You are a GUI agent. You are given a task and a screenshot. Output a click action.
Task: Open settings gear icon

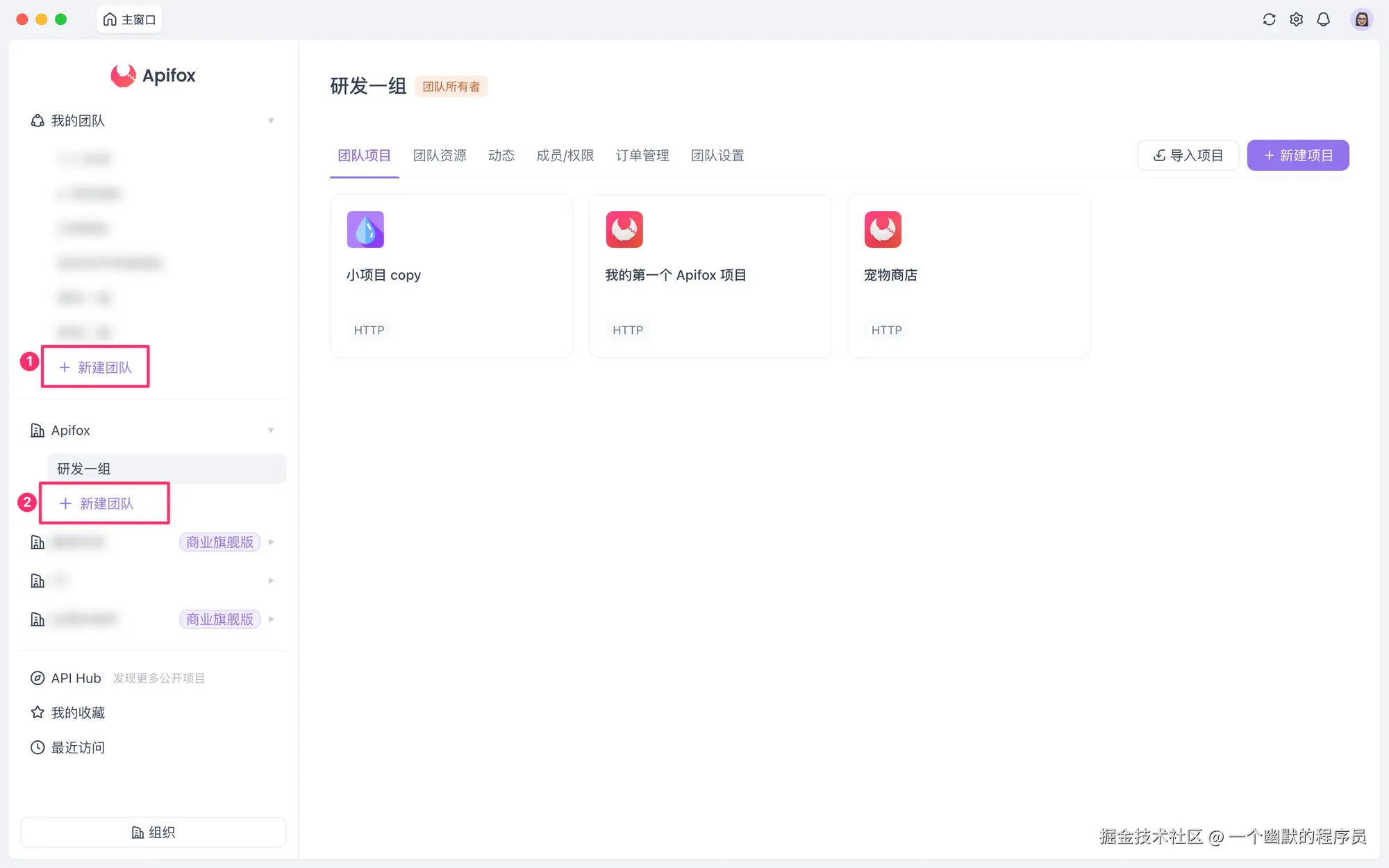tap(1296, 19)
